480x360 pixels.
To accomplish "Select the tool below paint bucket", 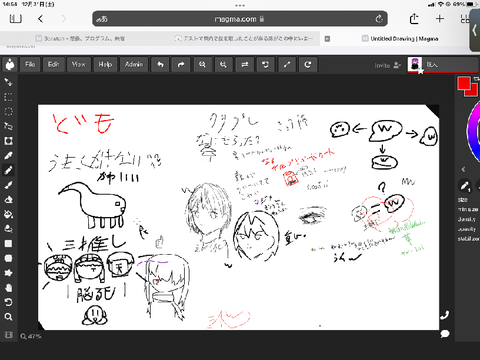I will [x=8, y=229].
